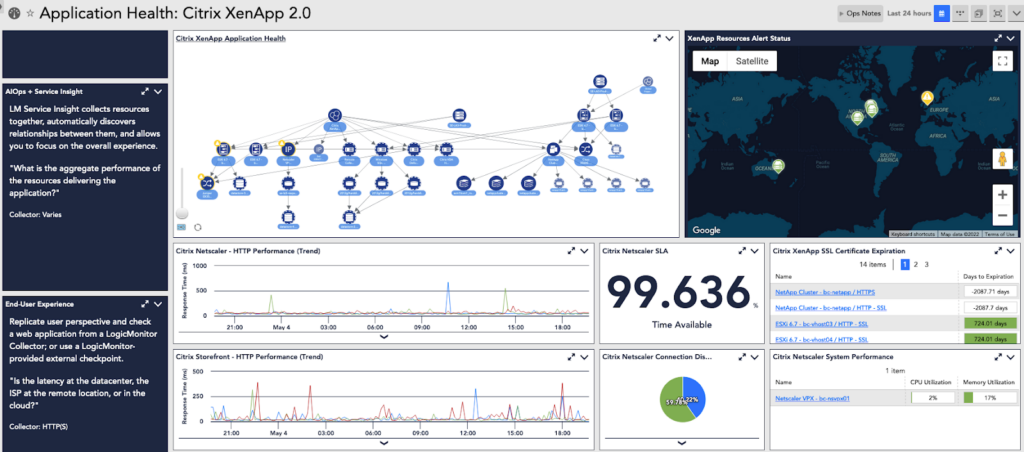Toggle the blue calendar time-range icon
Screen dimensions: 1024x452
point(941,13)
